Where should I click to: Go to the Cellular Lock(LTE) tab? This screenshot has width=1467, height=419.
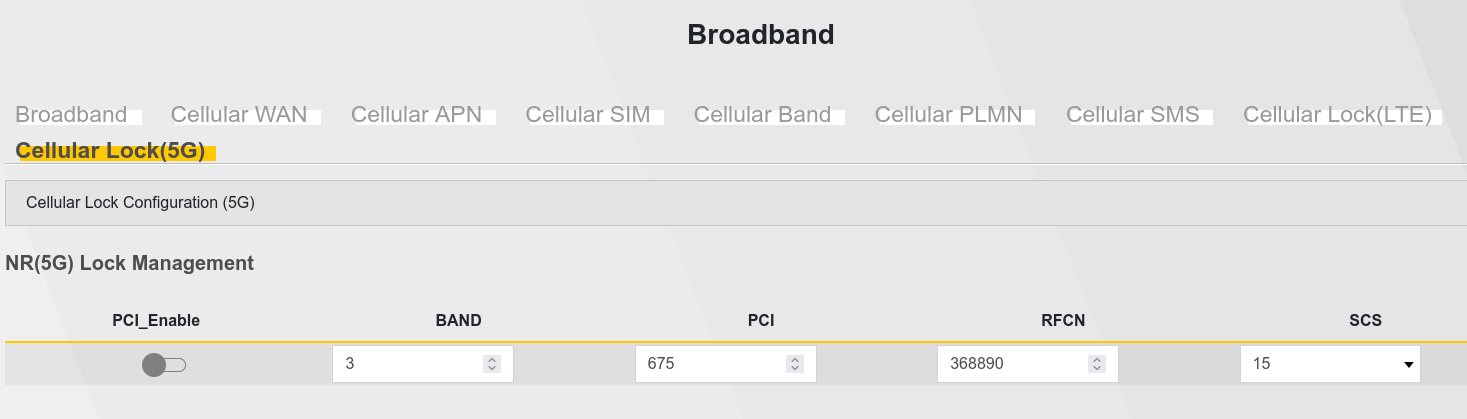point(1337,114)
